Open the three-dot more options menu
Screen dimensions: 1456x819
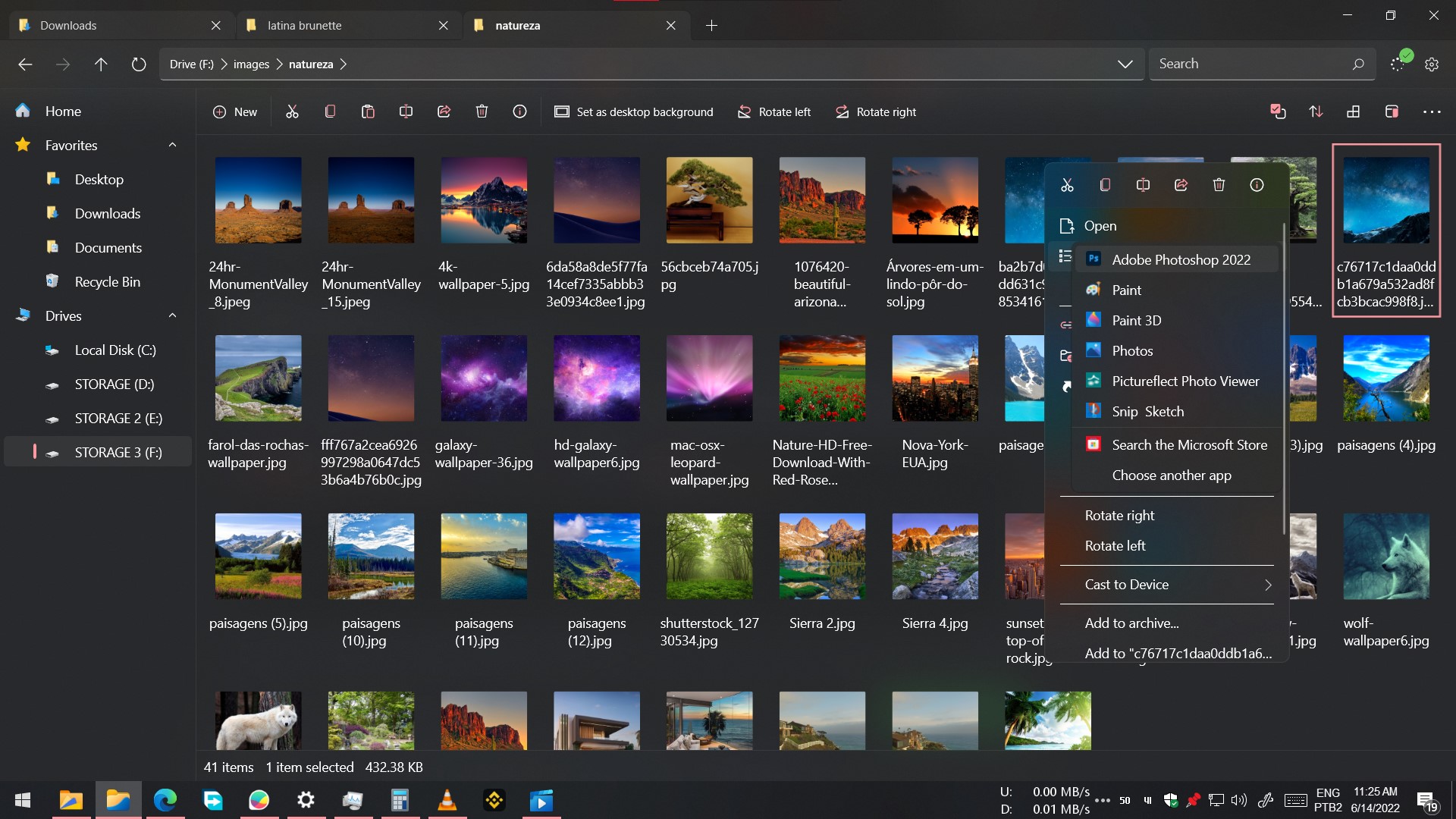coord(1432,111)
